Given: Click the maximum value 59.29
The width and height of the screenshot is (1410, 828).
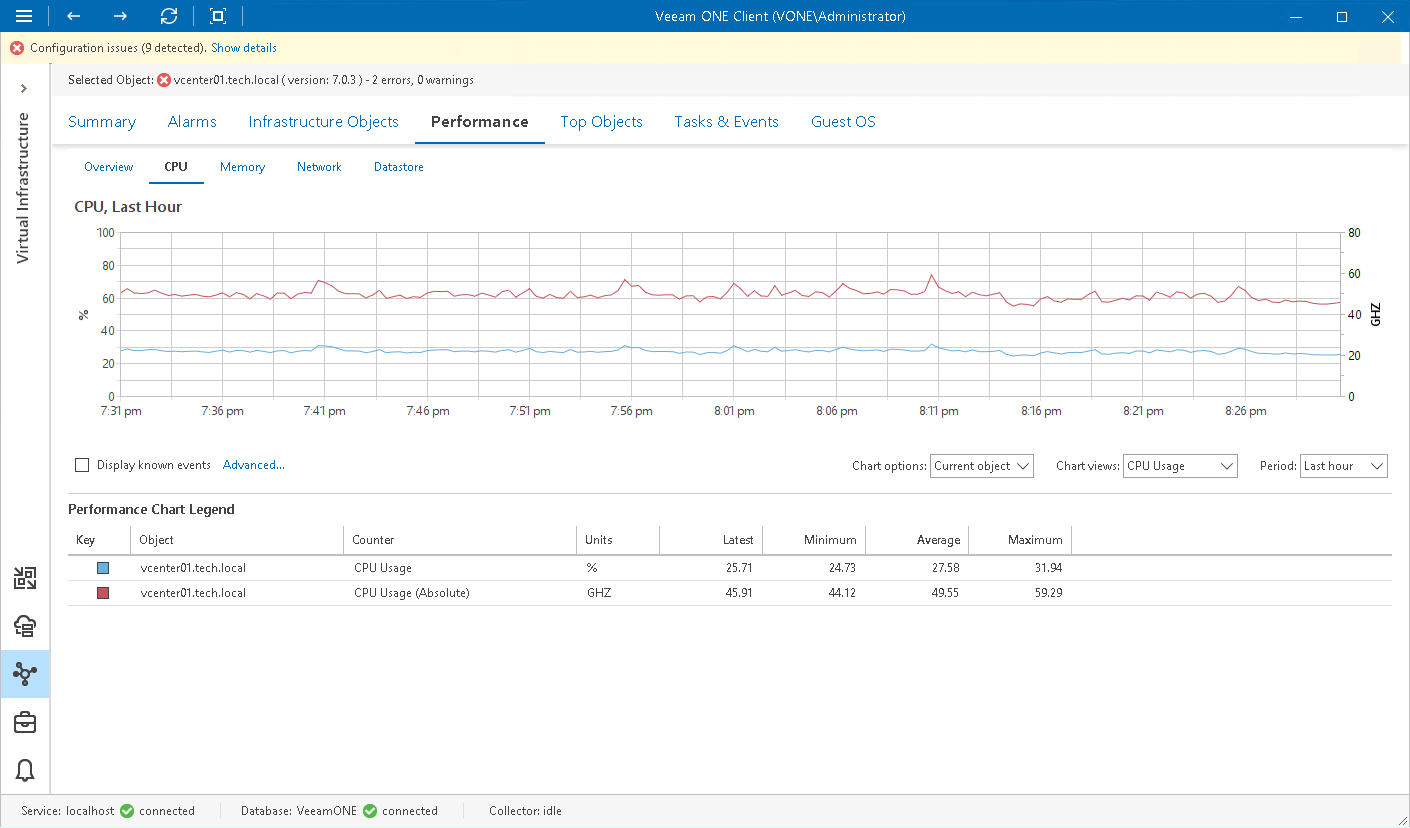Looking at the screenshot, I should [1048, 593].
